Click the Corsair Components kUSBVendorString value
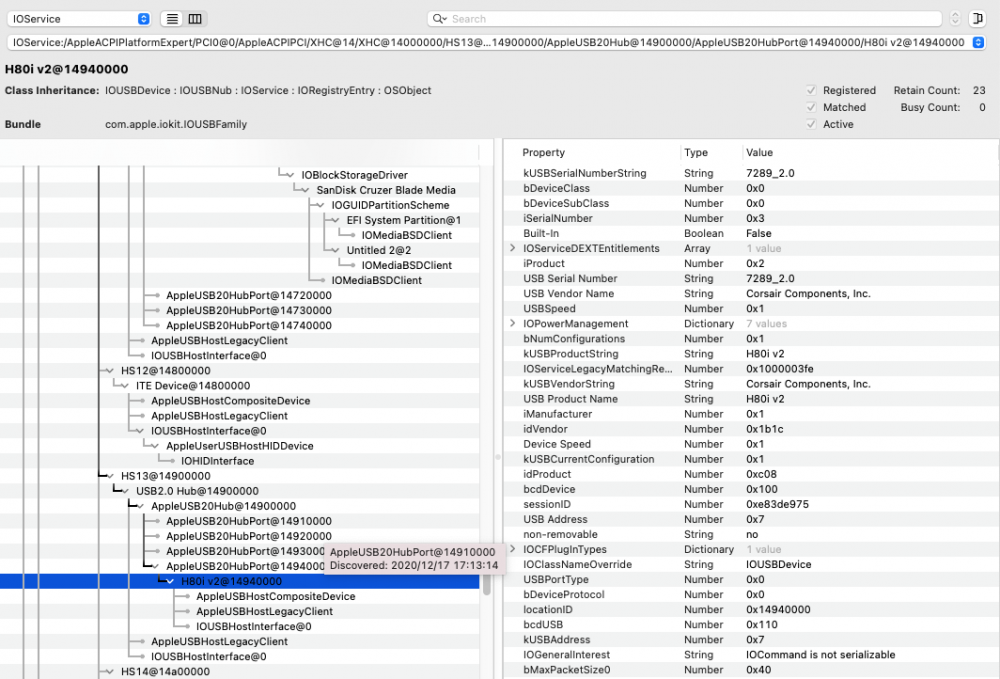The image size is (1000, 679). [808, 384]
